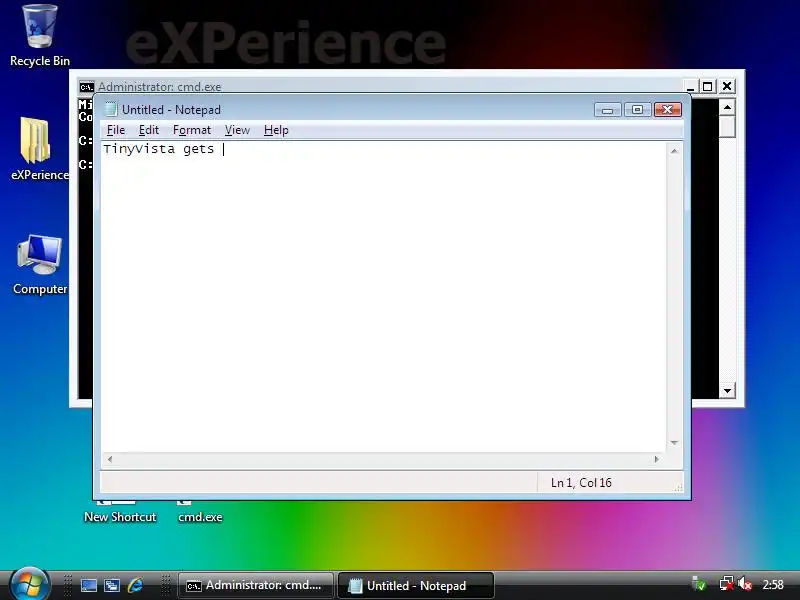Click the Notepad icon in the title bar
800x600 pixels.
pos(110,109)
